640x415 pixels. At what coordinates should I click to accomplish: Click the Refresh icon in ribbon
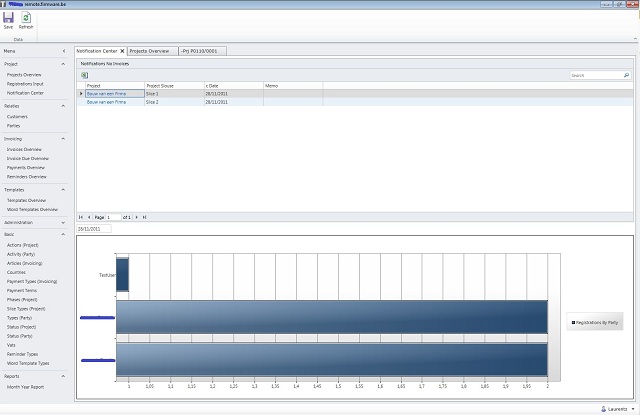[26, 18]
